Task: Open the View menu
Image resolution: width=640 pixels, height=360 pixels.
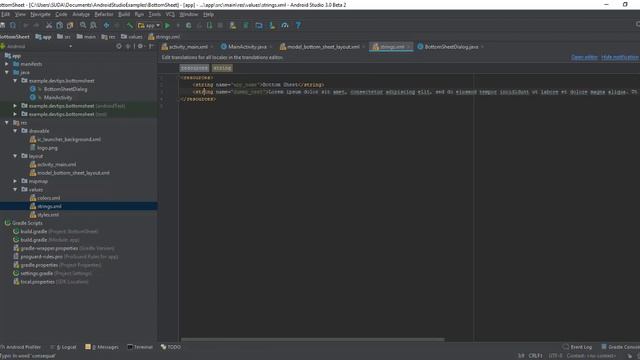Action: point(20,14)
